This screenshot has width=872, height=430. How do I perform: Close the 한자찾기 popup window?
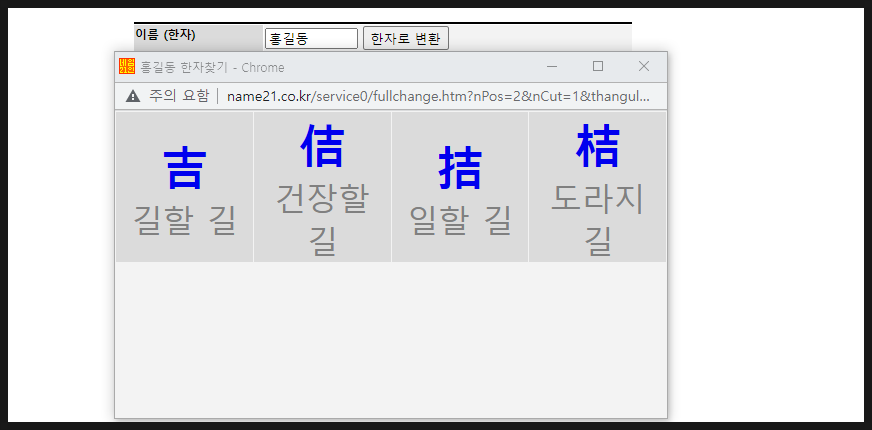click(x=644, y=67)
